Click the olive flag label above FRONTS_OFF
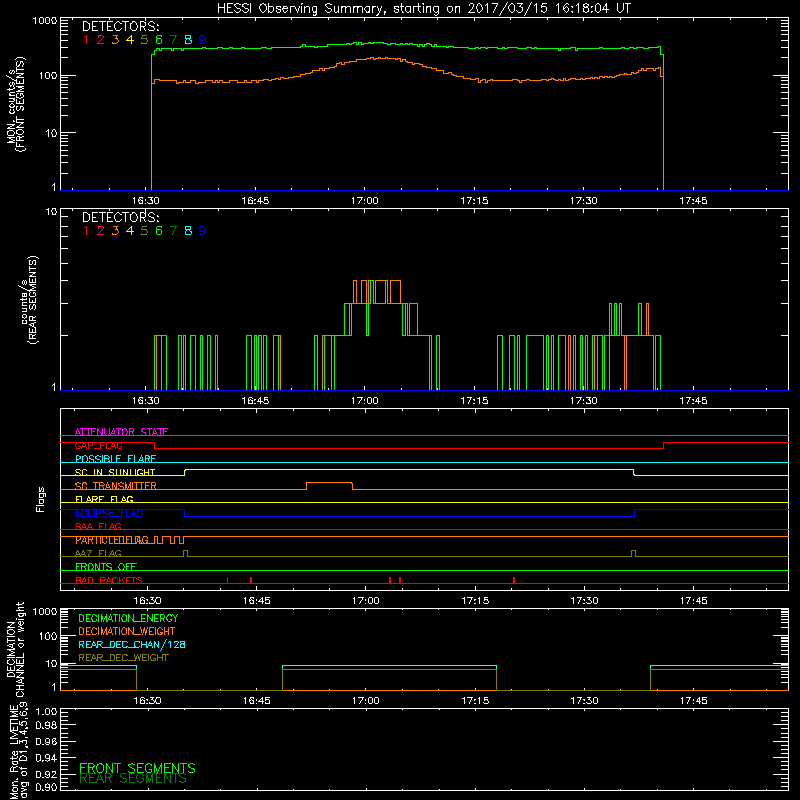Image resolution: width=800 pixels, height=800 pixels. 98,553
